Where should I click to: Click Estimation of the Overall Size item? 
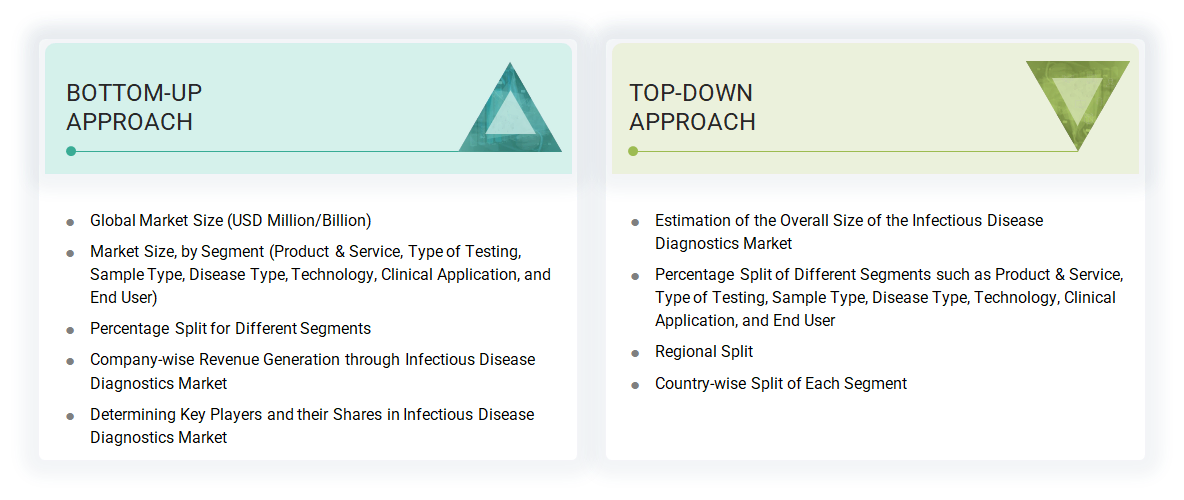click(848, 232)
